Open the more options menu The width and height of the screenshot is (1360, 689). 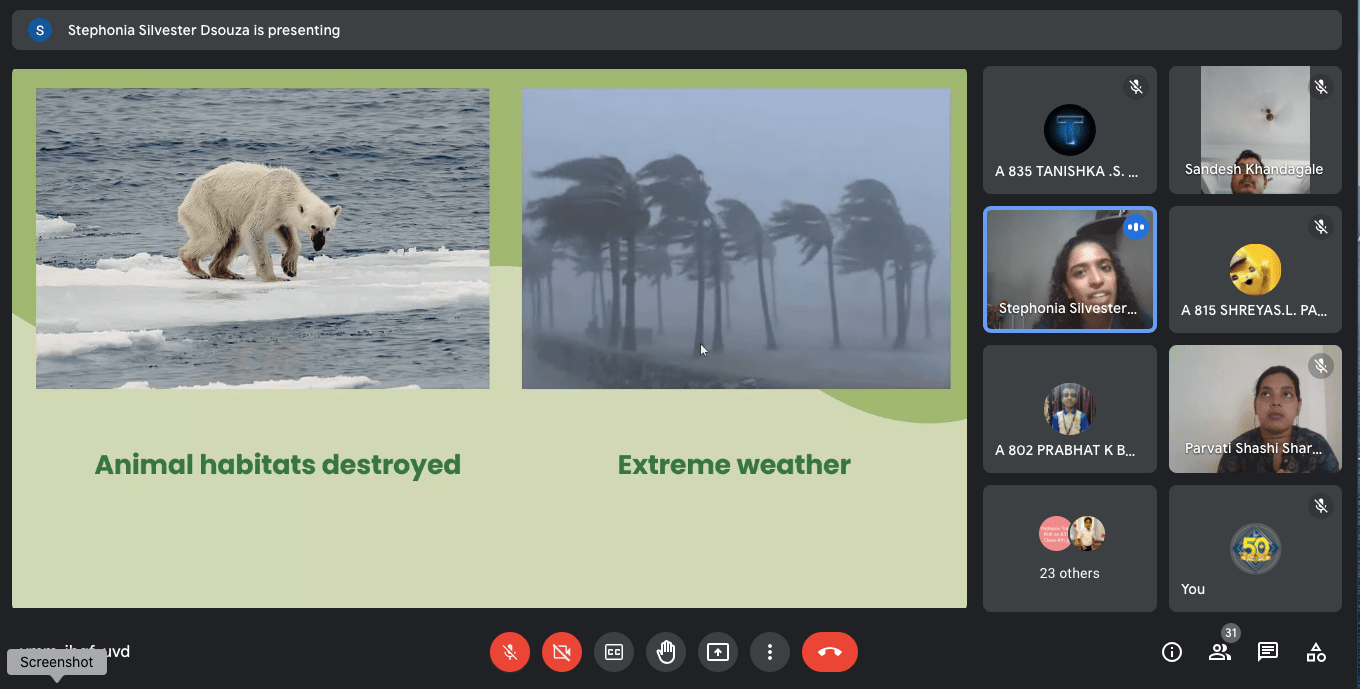pyautogui.click(x=769, y=652)
